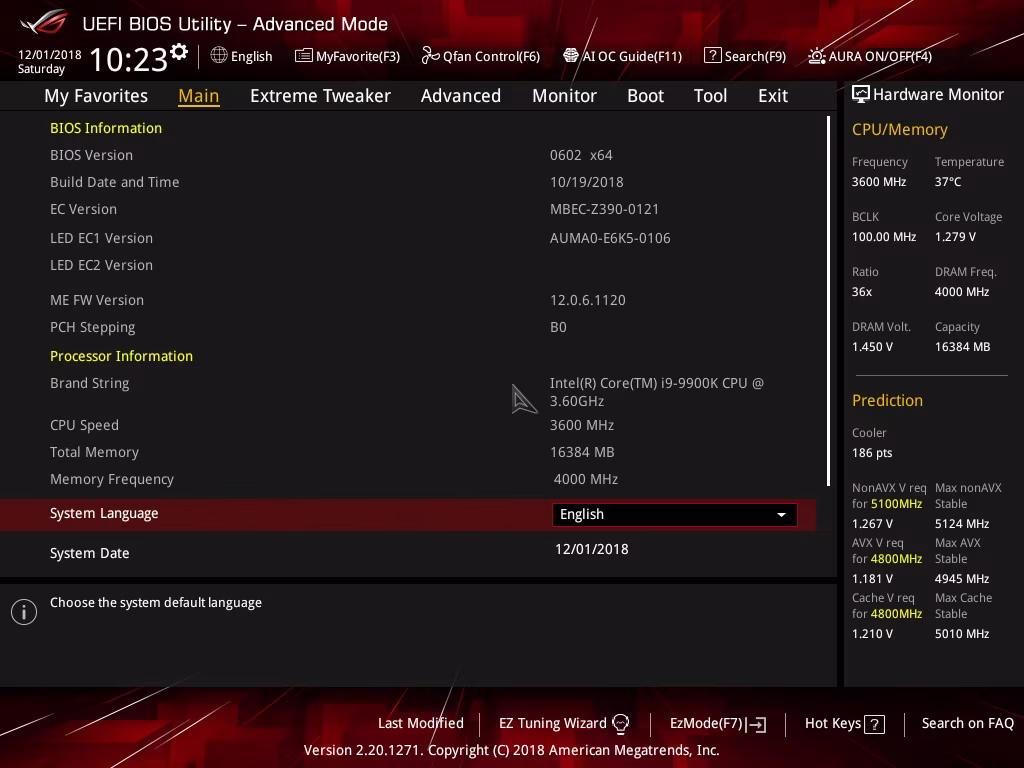Screen dimensions: 1024x768
Task: Open clock settings gear icon
Action: [179, 52]
